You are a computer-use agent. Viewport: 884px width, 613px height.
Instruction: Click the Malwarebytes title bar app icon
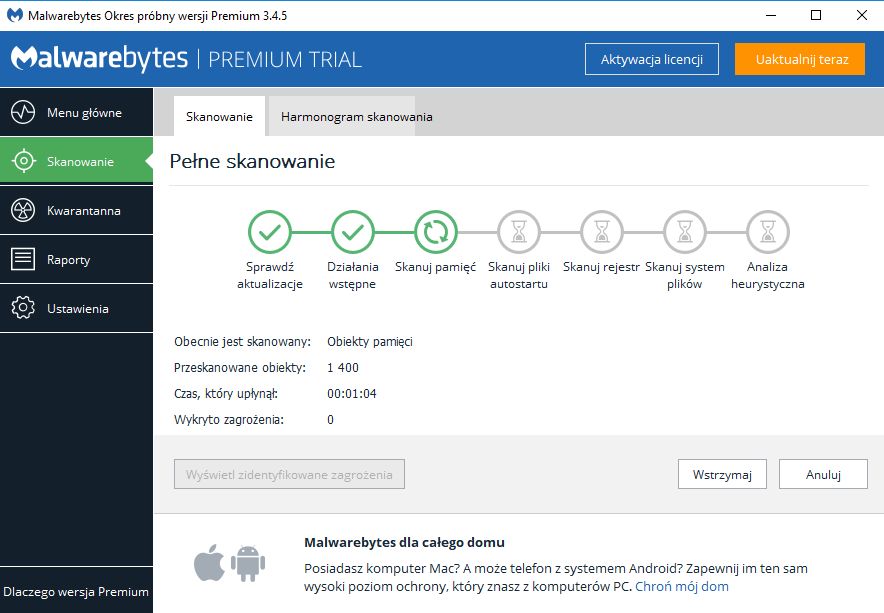tap(15, 15)
